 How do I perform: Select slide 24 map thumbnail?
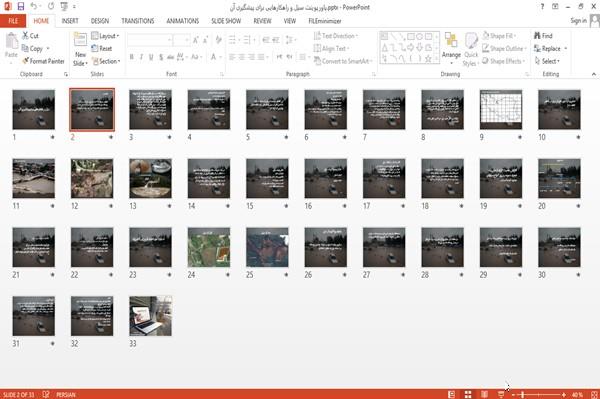click(x=209, y=247)
